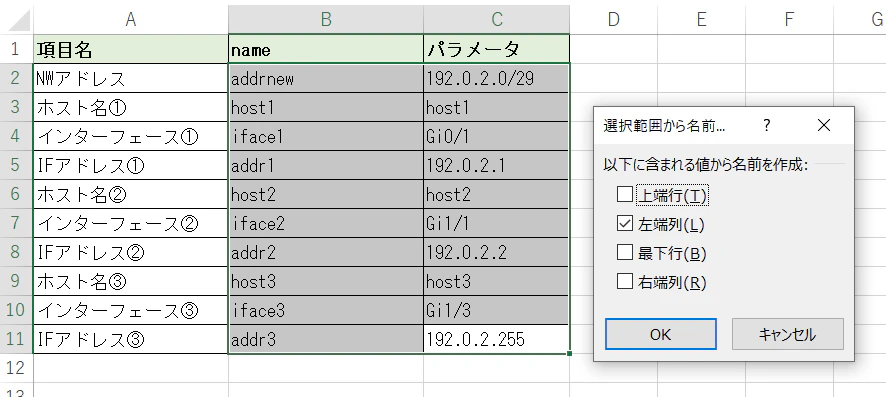Open dialog help question mark
This screenshot has width=886, height=397.
click(767, 125)
